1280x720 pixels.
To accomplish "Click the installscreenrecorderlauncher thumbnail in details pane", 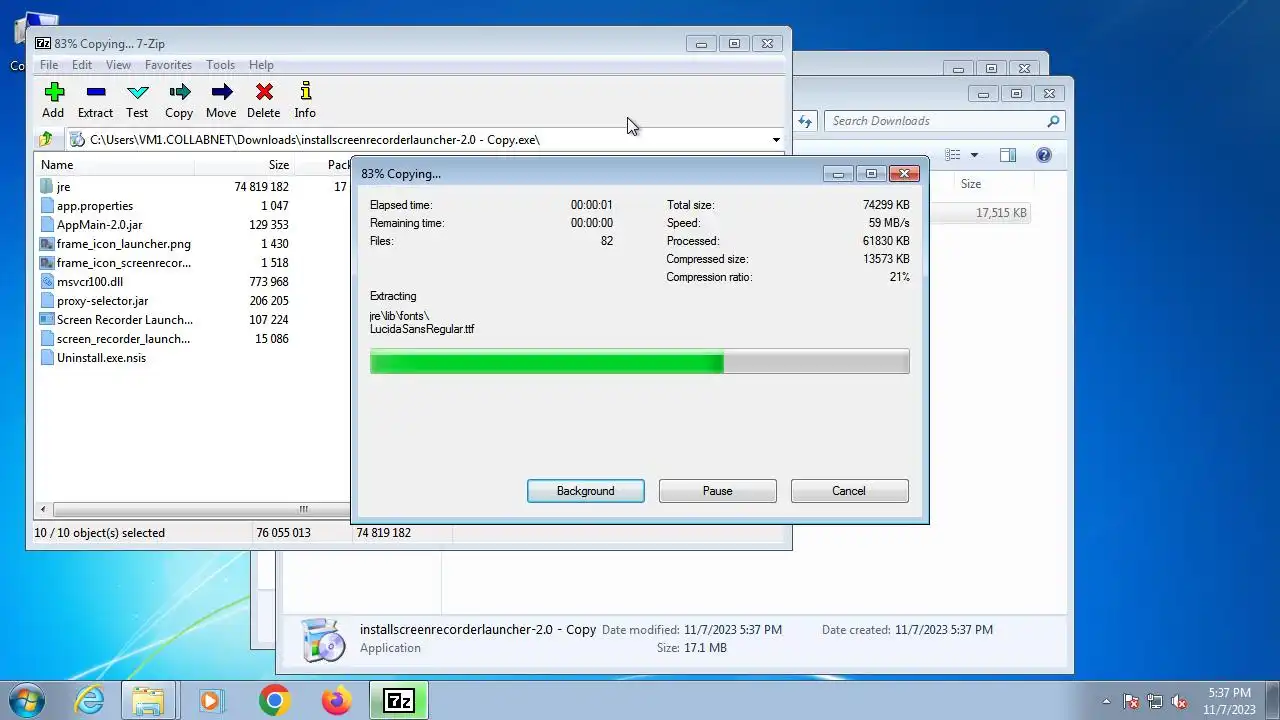I will coord(323,639).
